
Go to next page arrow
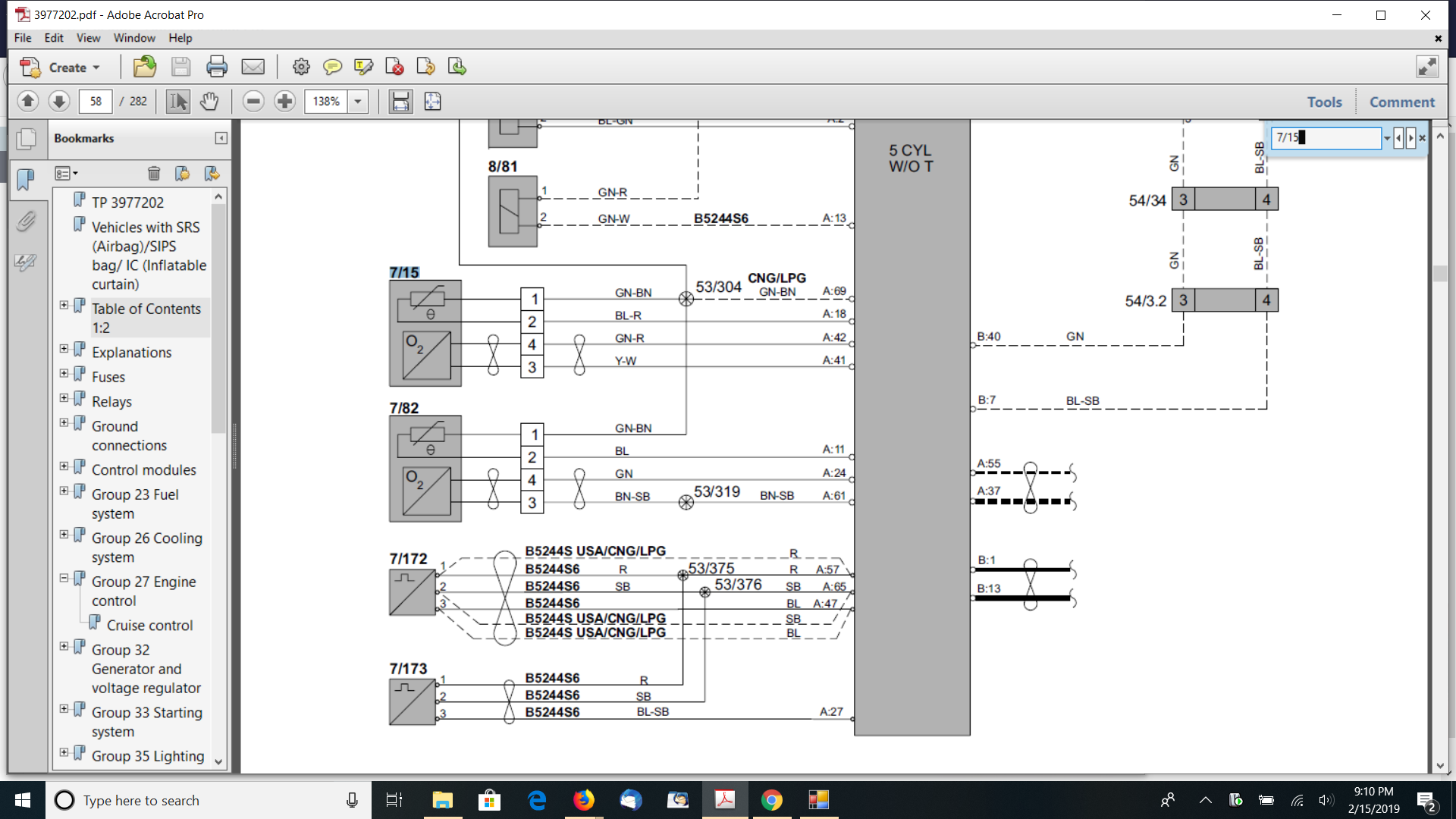coord(59,101)
